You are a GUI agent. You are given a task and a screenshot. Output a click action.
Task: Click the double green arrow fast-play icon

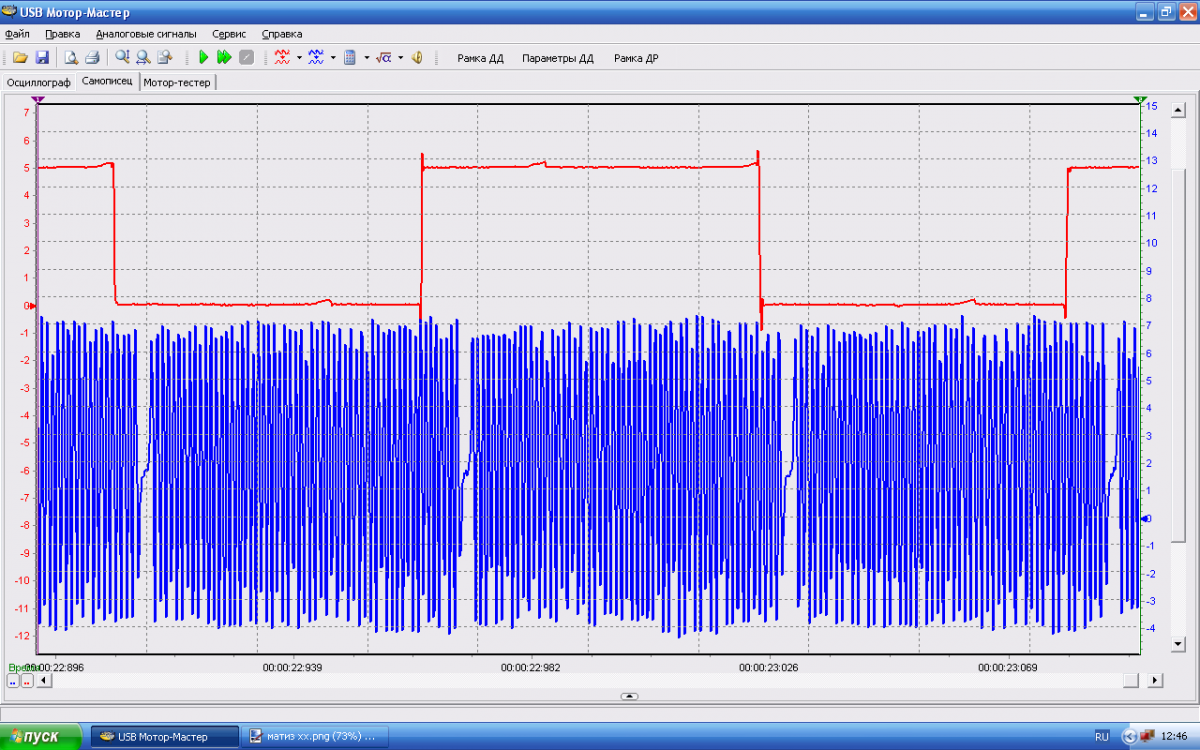tap(224, 58)
